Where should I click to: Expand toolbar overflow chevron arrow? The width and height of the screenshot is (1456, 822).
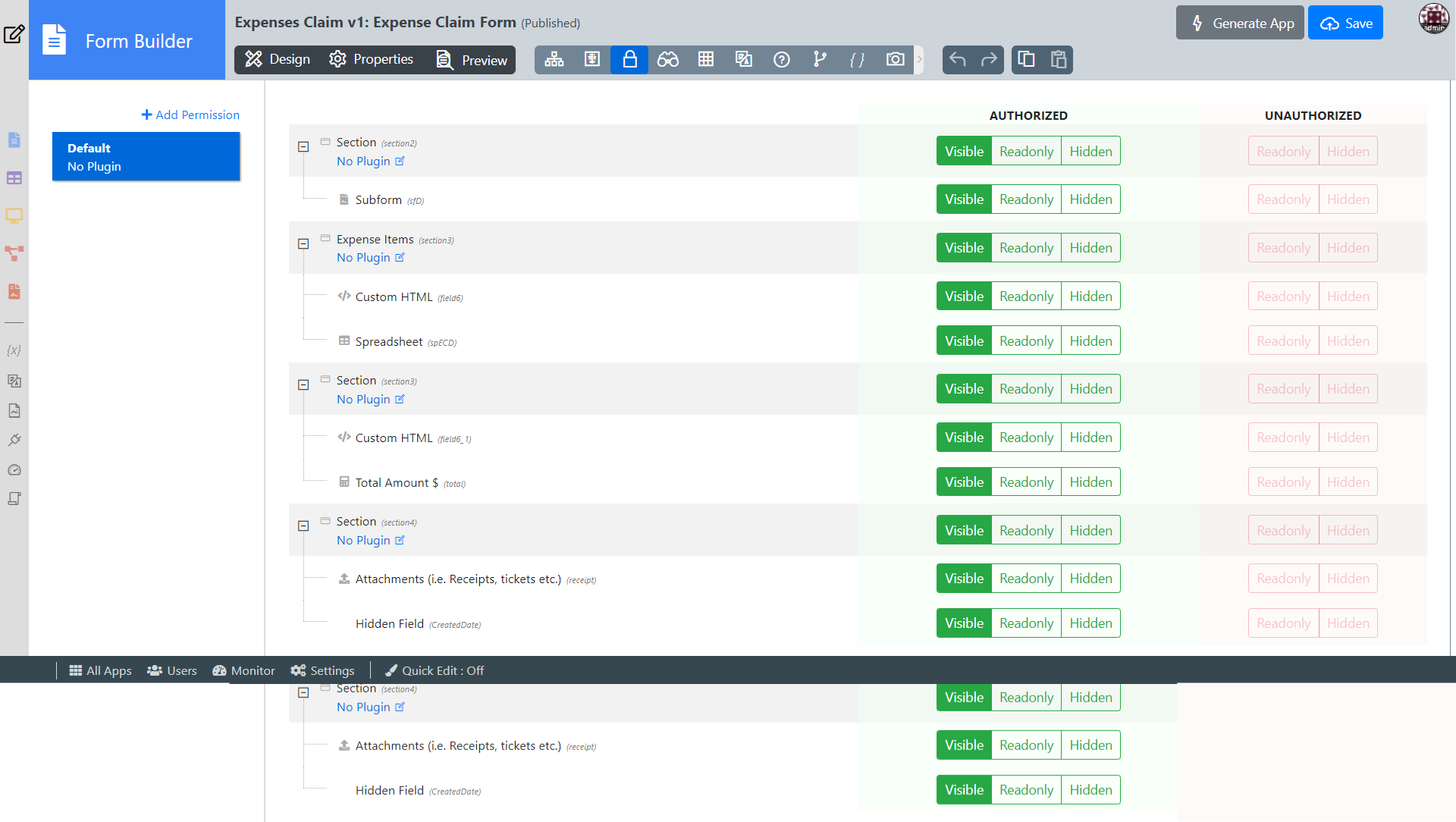919,59
